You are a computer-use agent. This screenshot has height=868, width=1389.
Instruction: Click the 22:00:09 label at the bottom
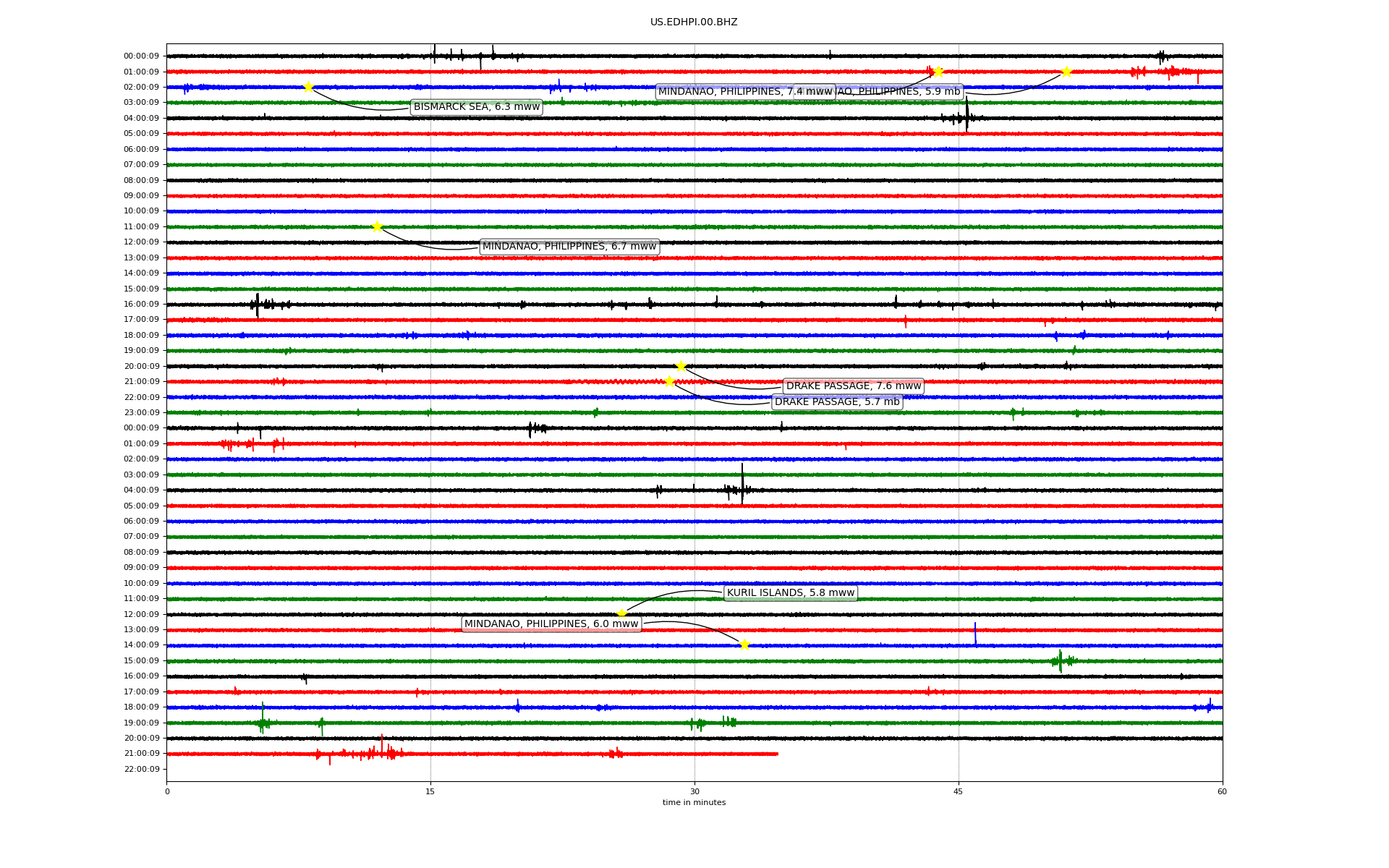pos(141,769)
